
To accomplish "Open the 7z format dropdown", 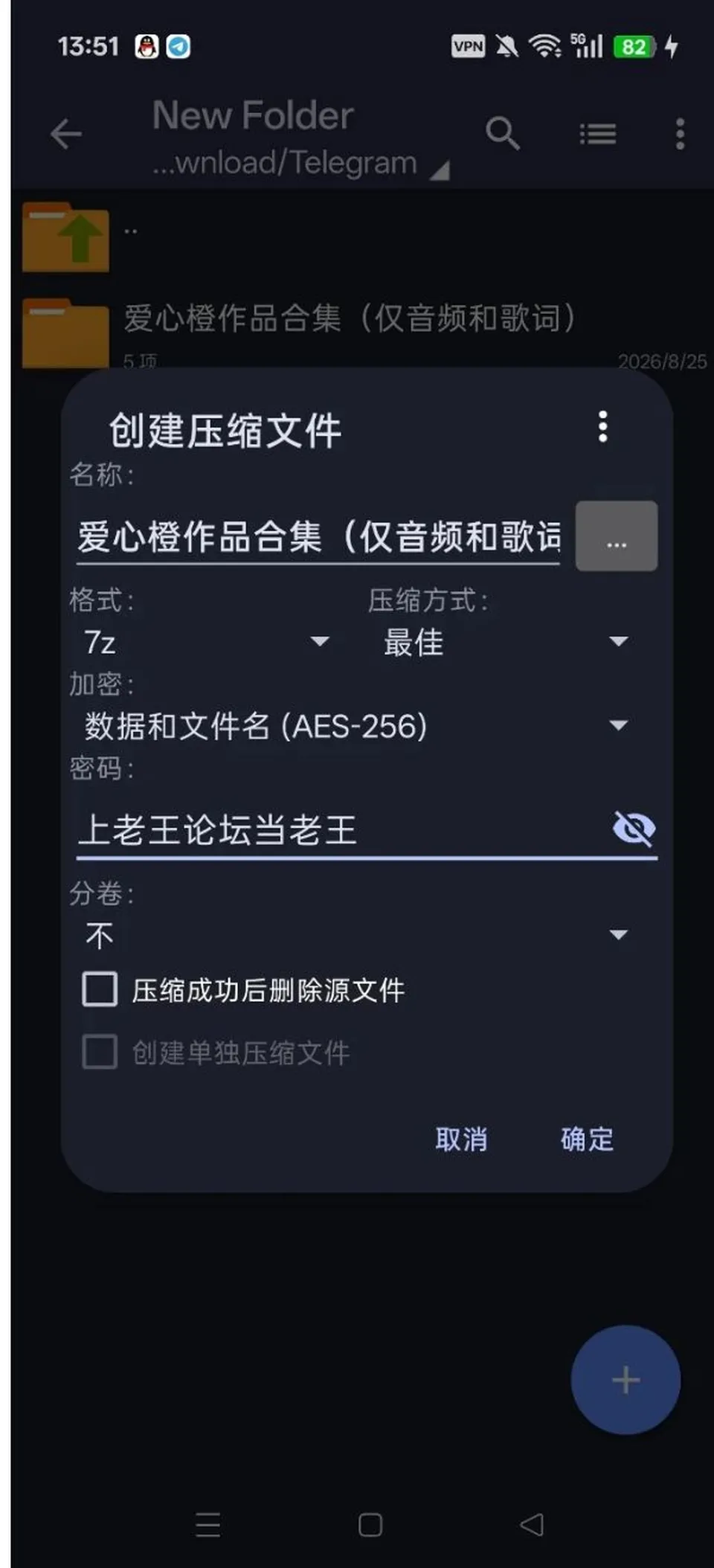I will point(206,643).
